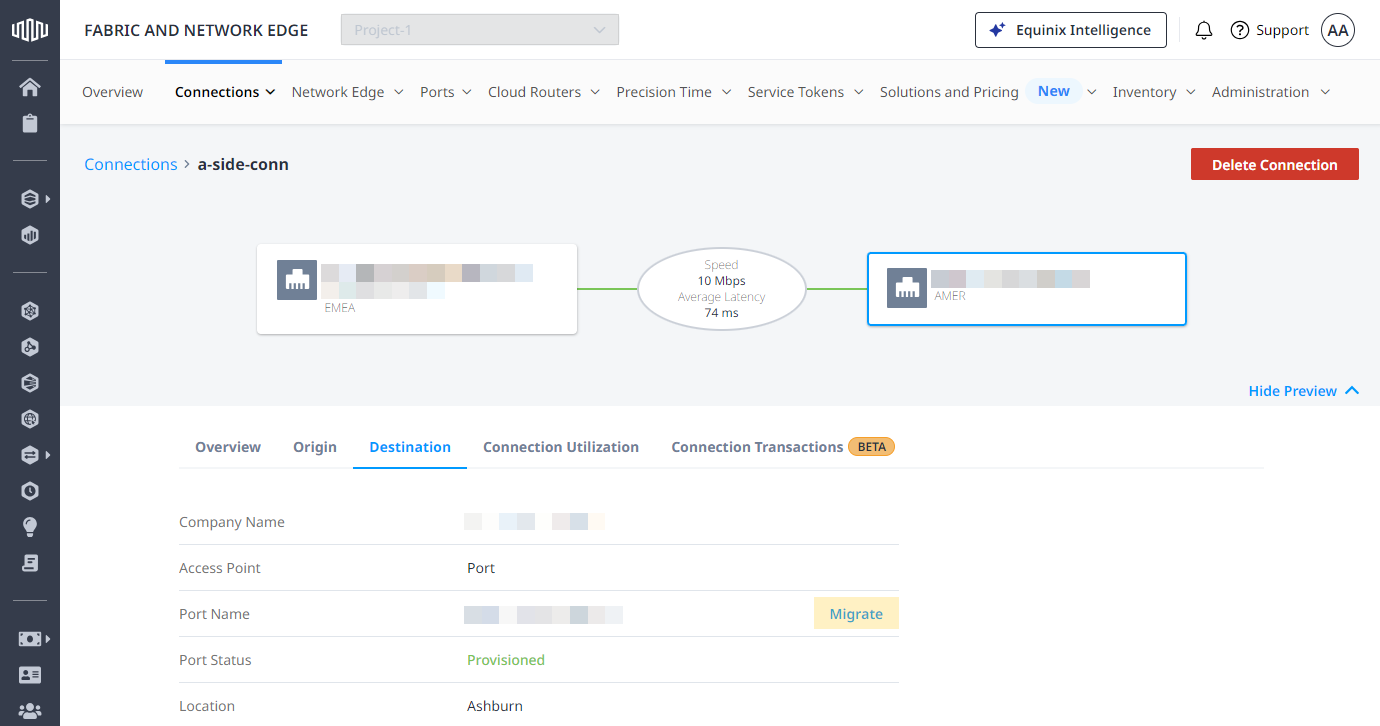Click the Support link text
Screen dimensions: 1380x726
(1282, 30)
